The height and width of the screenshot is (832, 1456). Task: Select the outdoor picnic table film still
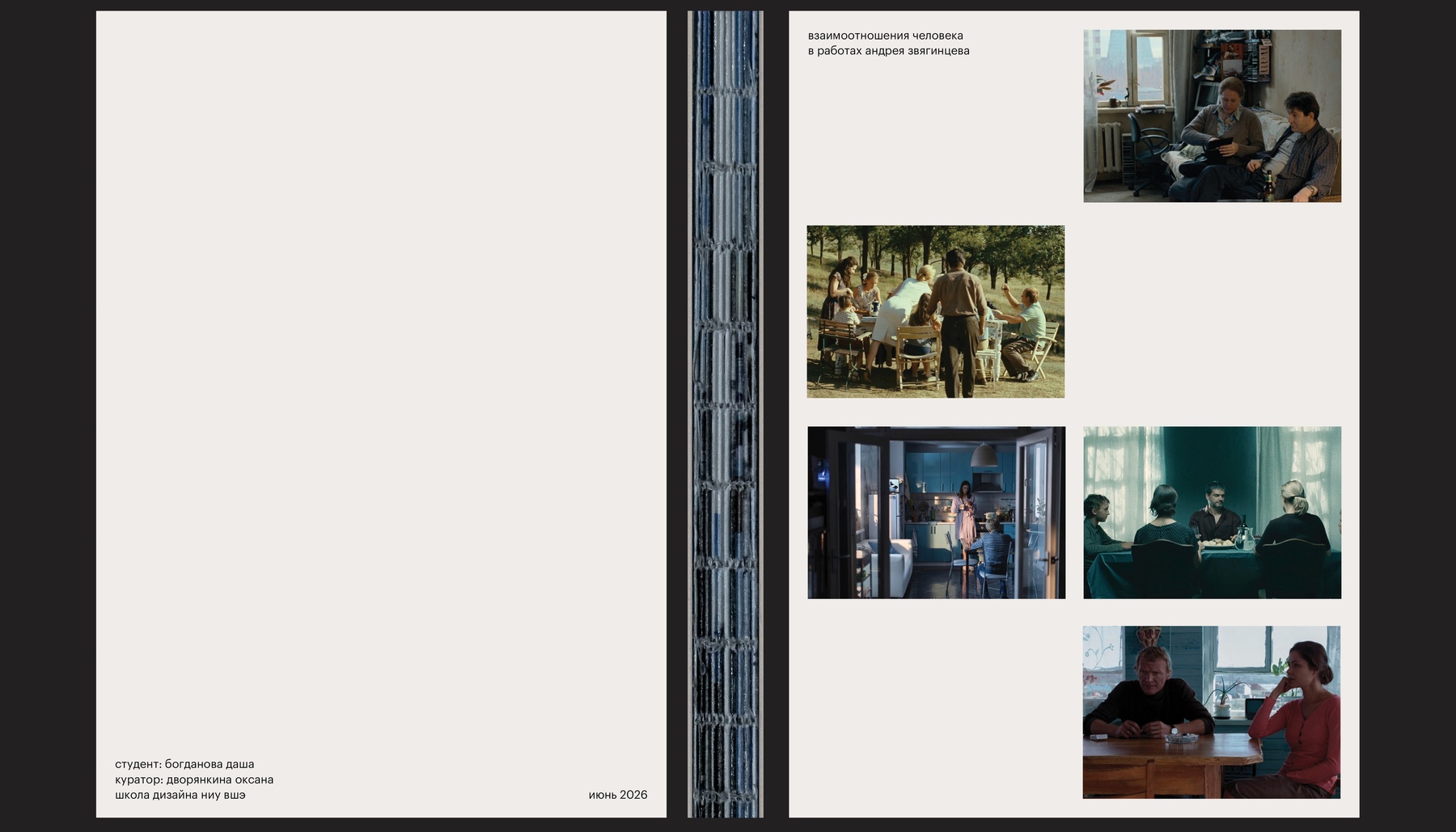(936, 311)
